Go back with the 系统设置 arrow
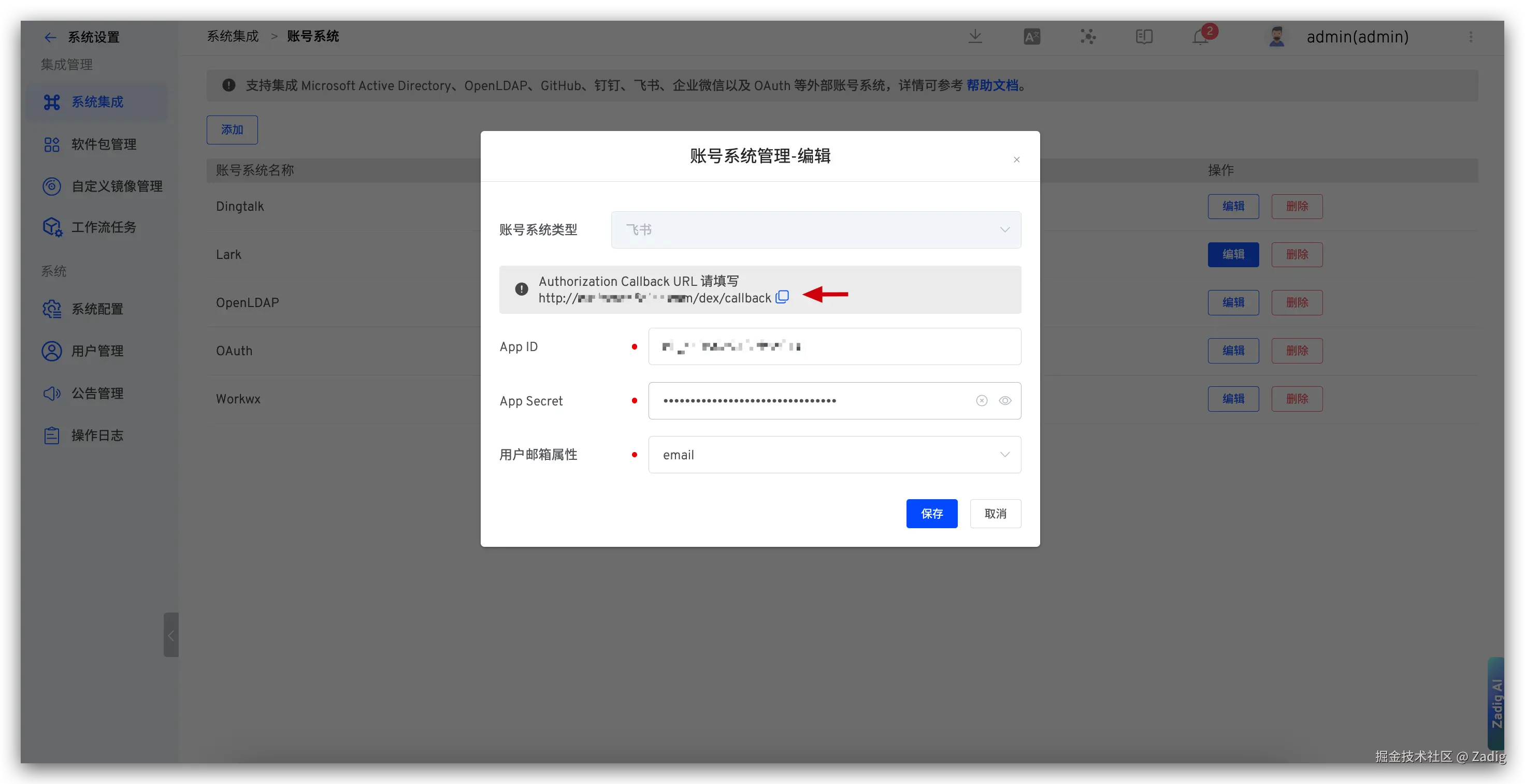Image resolution: width=1525 pixels, height=784 pixels. pos(50,37)
